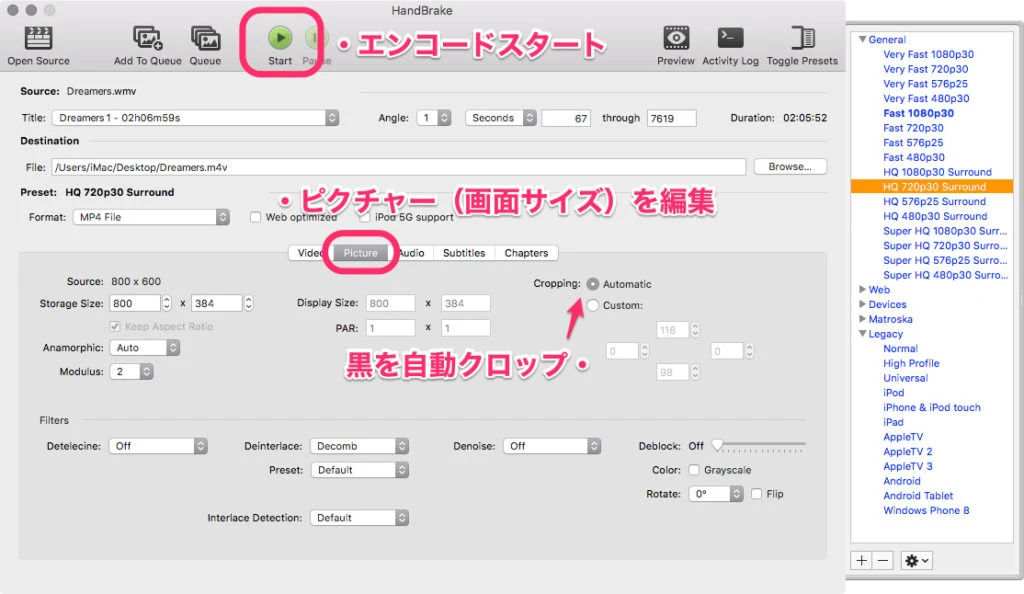Viewport: 1024px width, 594px height.
Task: Select the AppleTV 3 preset
Action: click(x=908, y=466)
